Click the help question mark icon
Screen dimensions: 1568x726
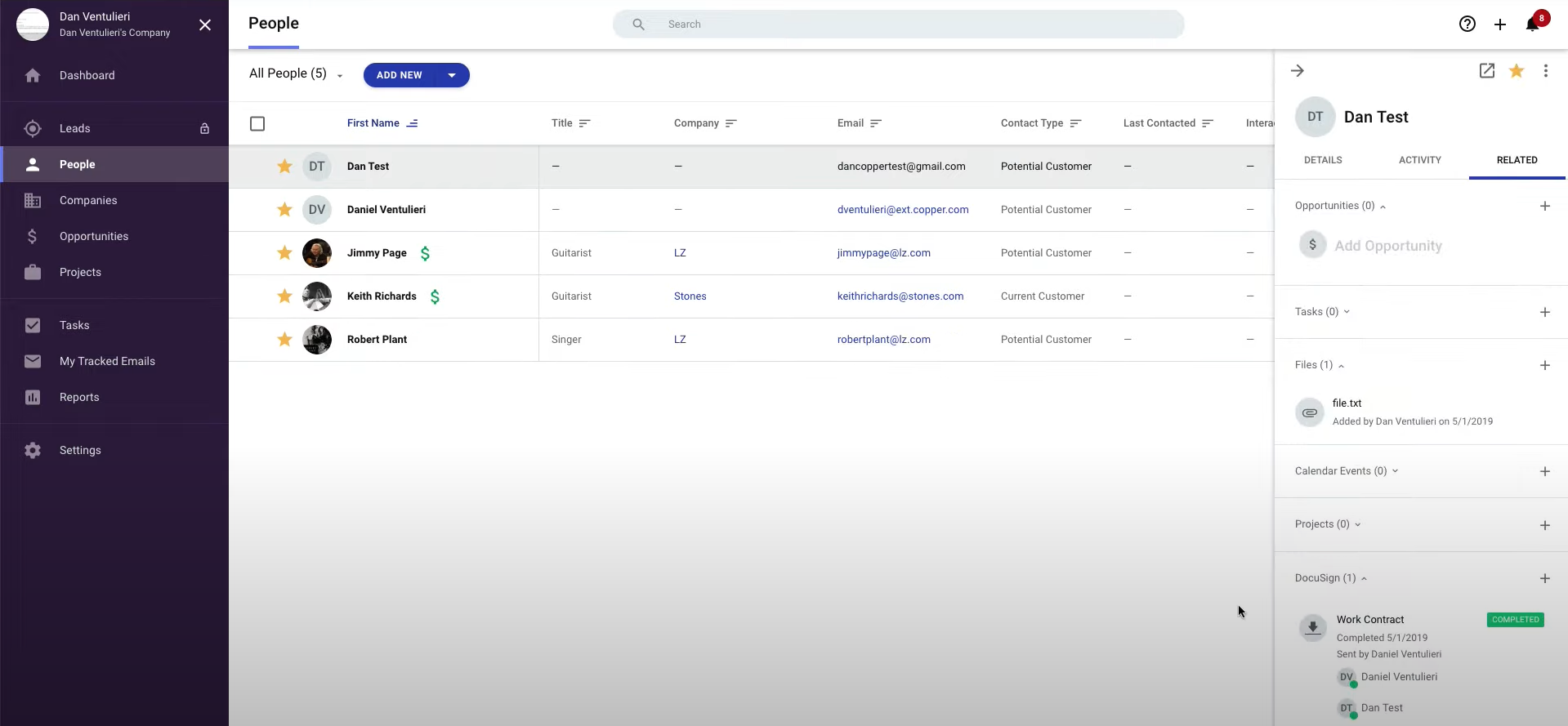pyautogui.click(x=1467, y=24)
